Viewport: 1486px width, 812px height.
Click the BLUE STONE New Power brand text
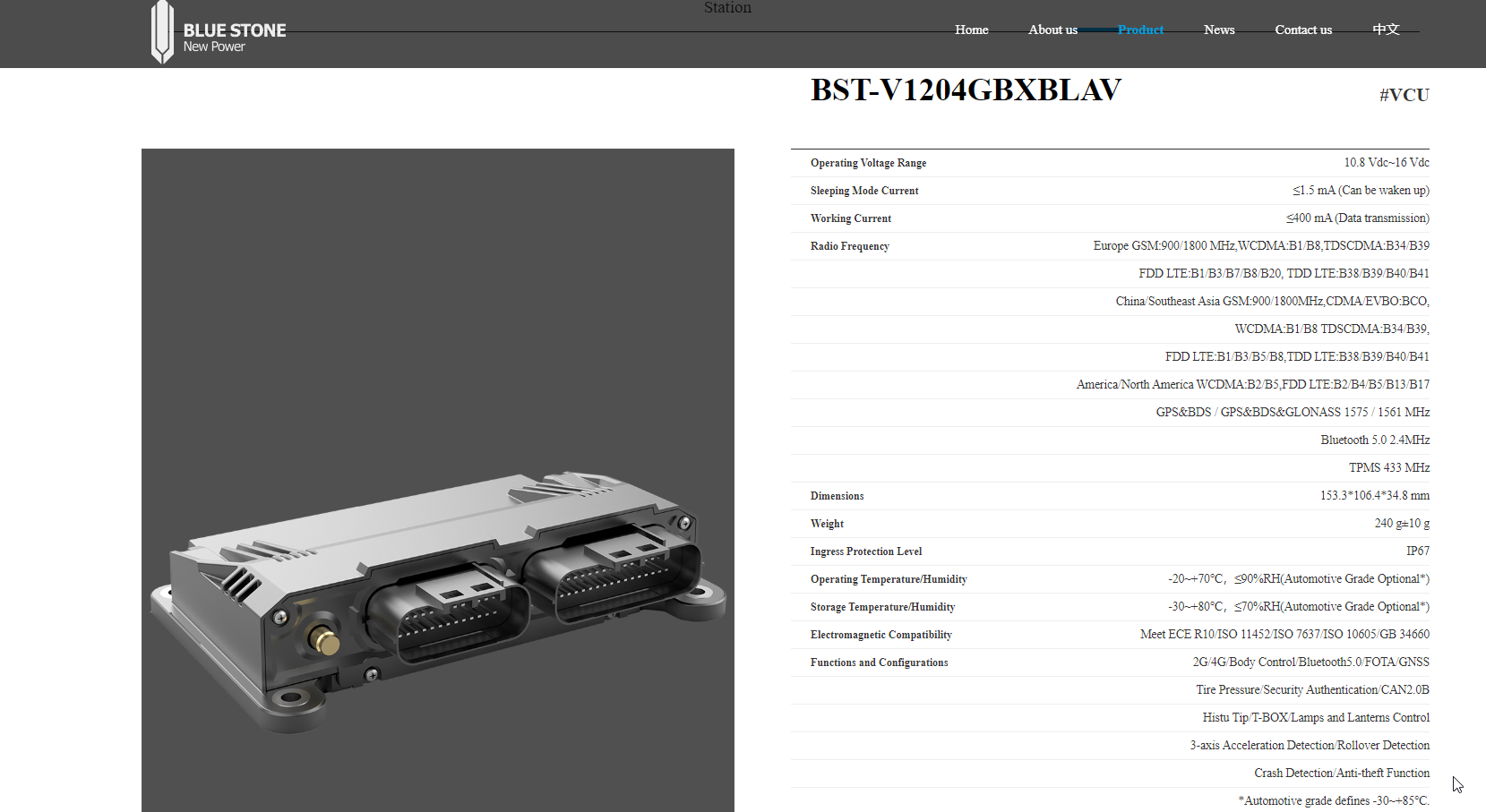click(x=234, y=38)
